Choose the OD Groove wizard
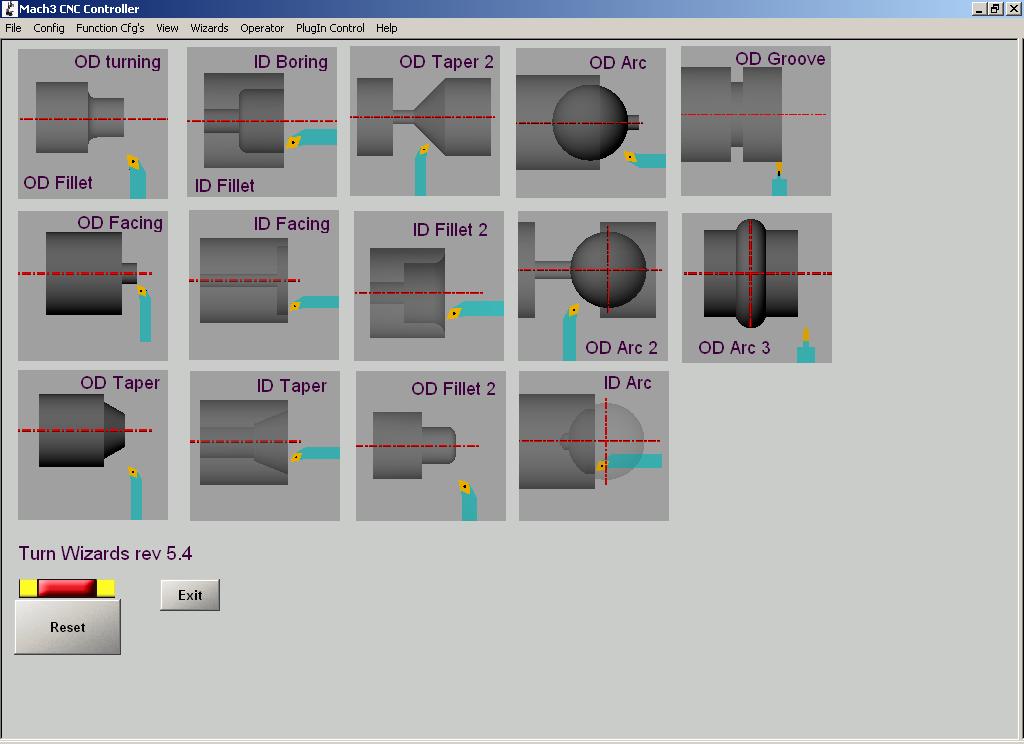The image size is (1024, 744). pyautogui.click(x=756, y=121)
